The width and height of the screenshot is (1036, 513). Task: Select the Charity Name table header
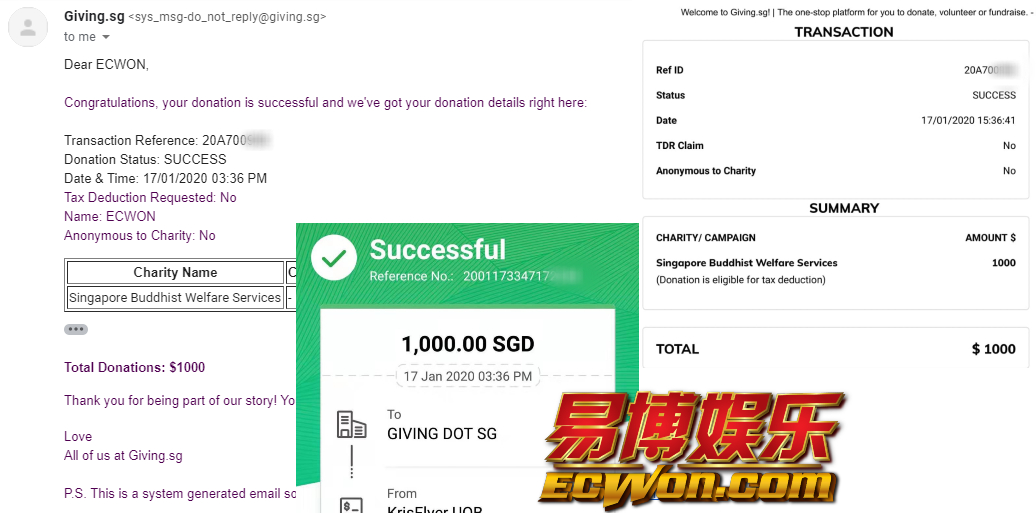coord(175,272)
